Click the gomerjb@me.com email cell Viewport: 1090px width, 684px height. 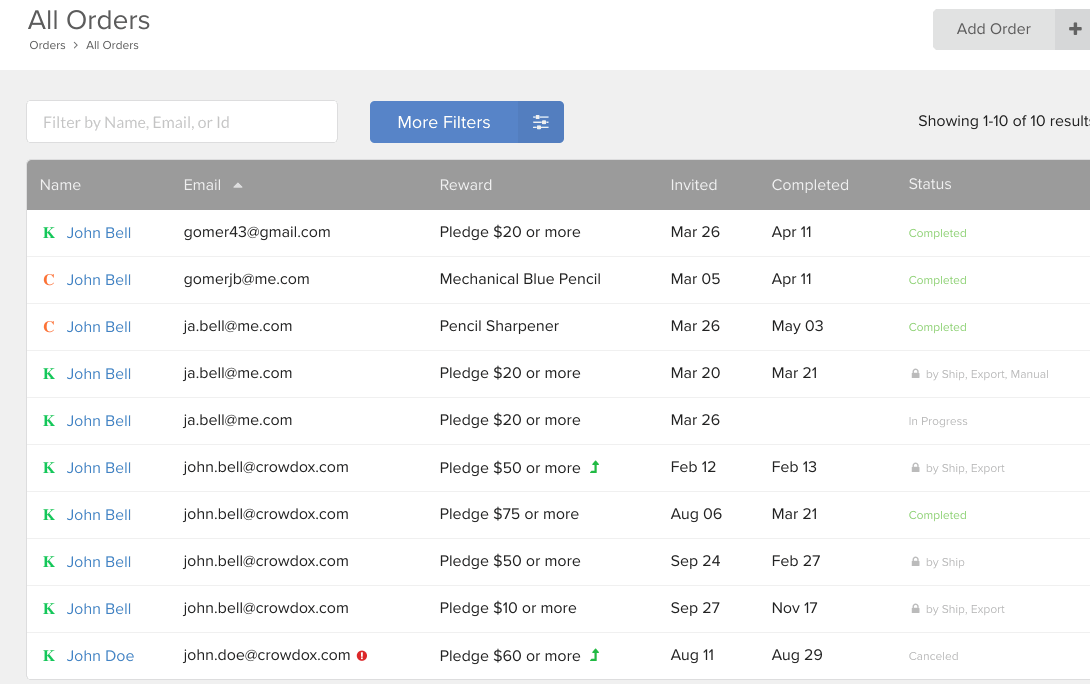coord(246,279)
